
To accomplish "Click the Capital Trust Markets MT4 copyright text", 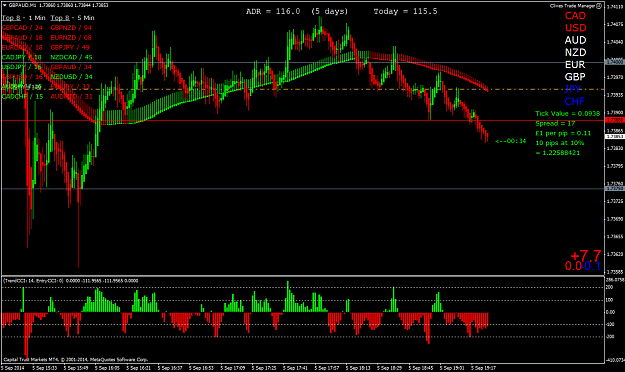I will pyautogui.click(x=76, y=360).
